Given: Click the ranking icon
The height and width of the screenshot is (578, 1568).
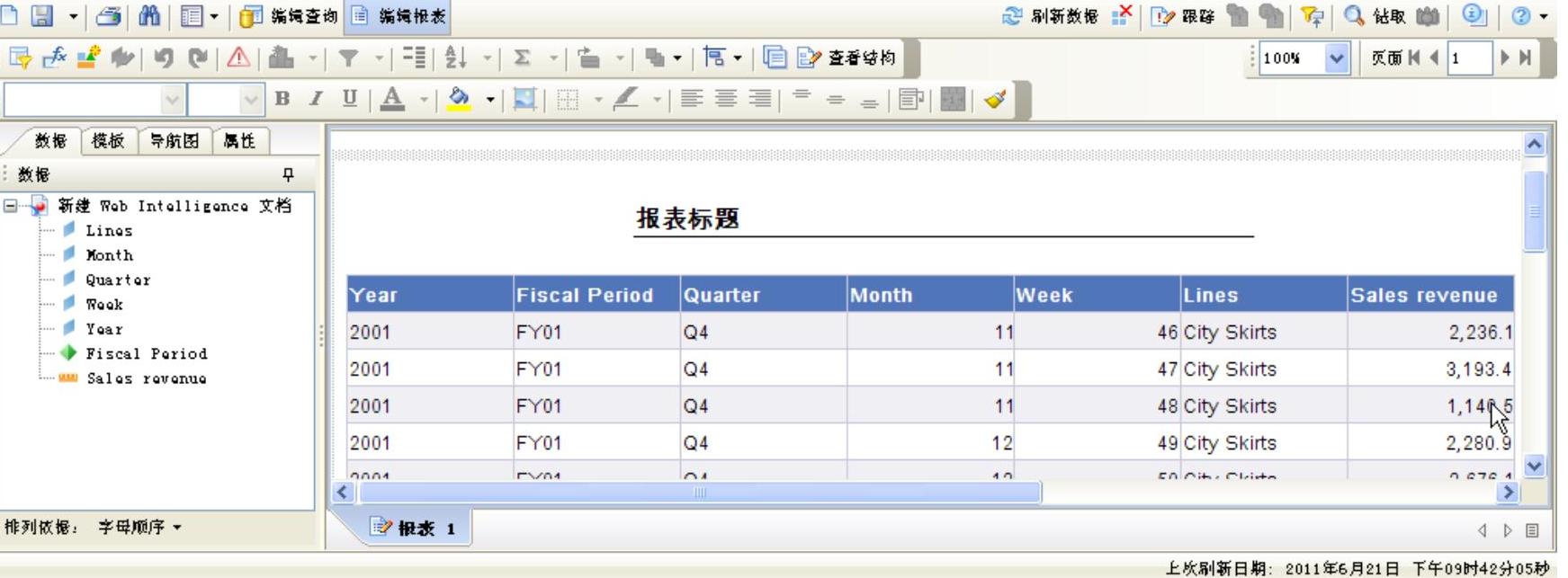Looking at the screenshot, I should click(282, 58).
